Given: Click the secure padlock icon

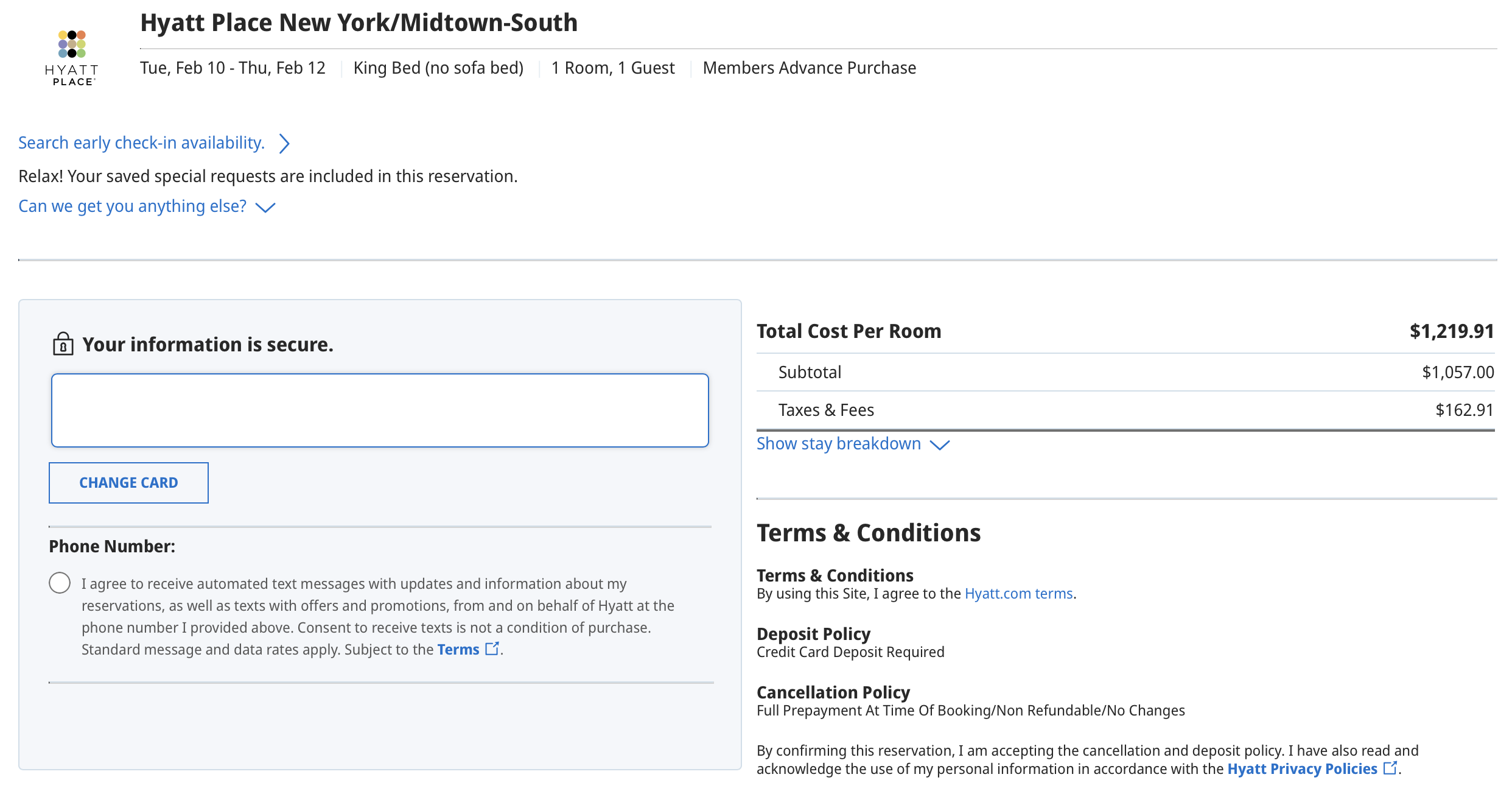Looking at the screenshot, I should 63,344.
